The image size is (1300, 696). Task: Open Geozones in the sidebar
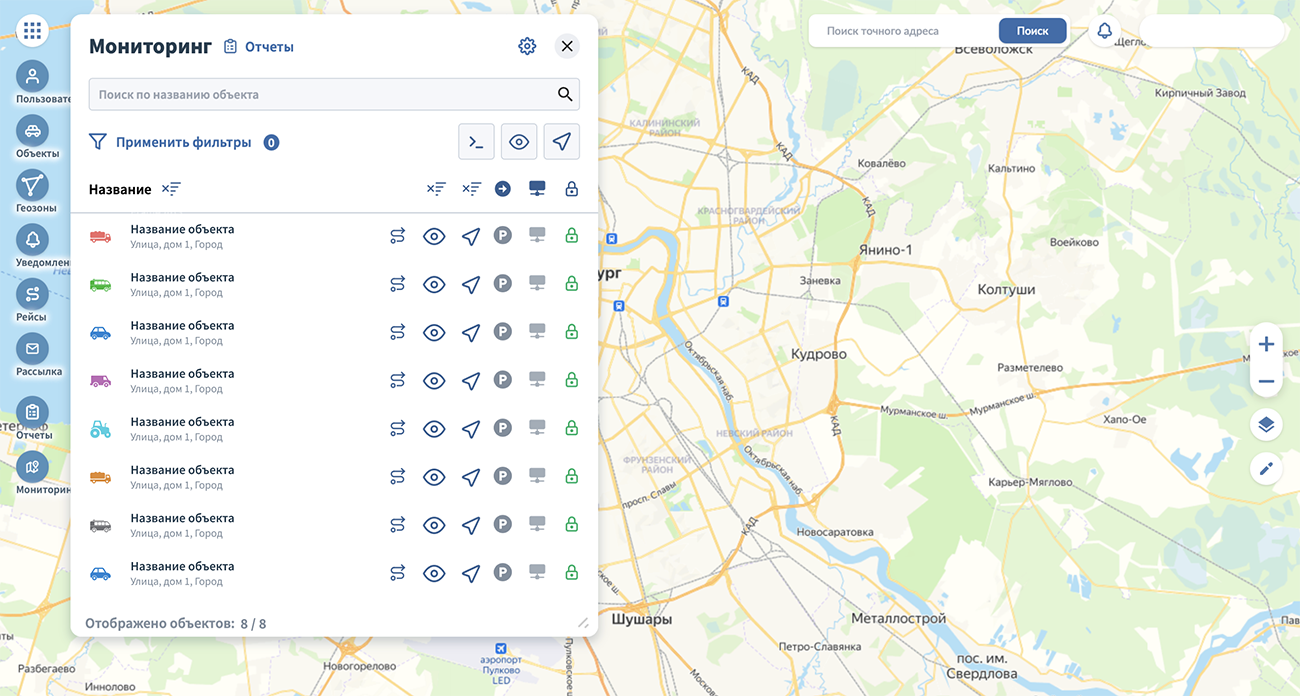click(32, 186)
